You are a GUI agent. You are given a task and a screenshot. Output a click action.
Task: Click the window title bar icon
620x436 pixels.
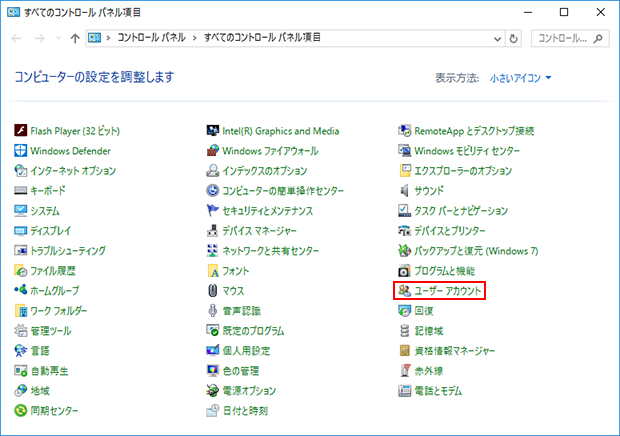coord(13,12)
